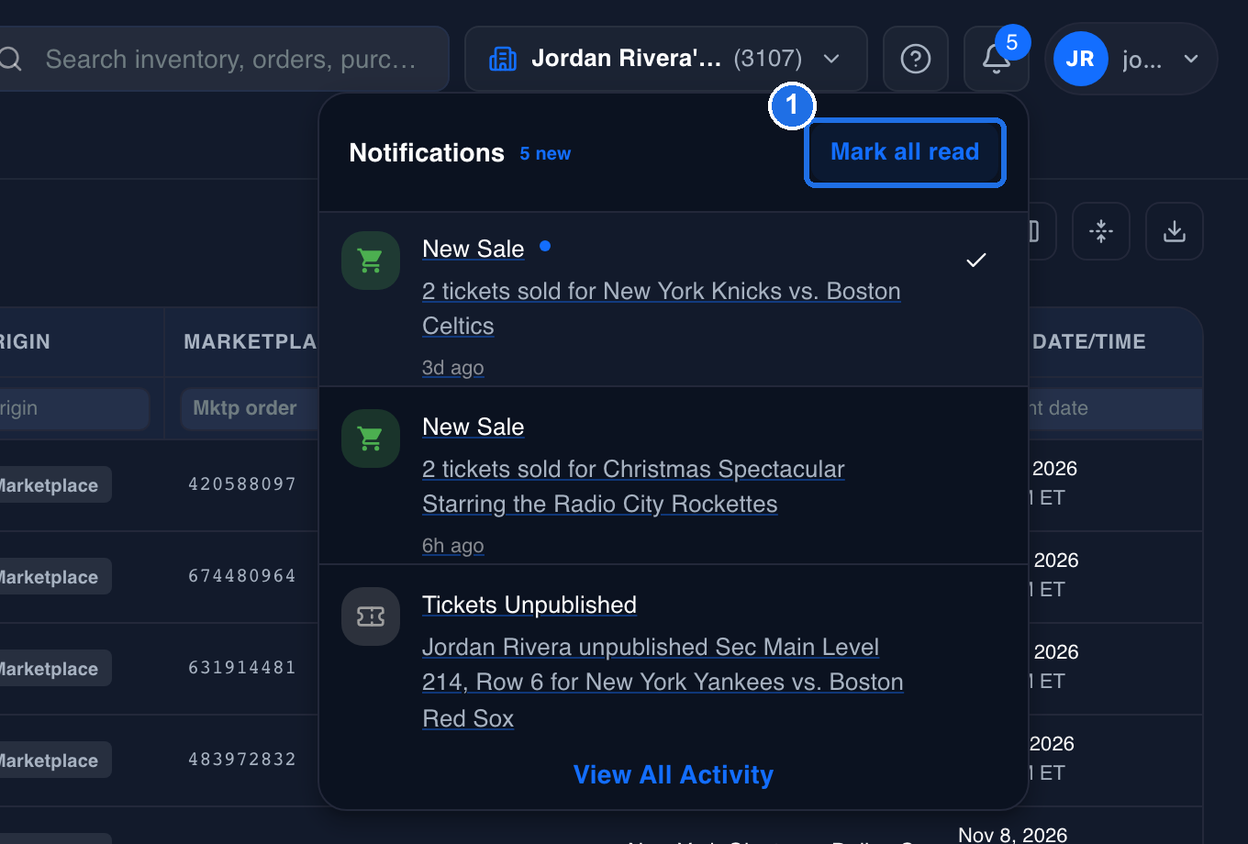Click order number 631914481

coord(242,668)
